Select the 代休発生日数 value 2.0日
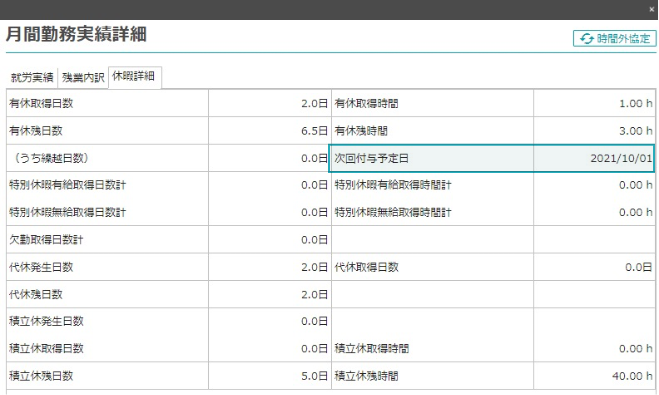Image resolution: width=659 pixels, height=395 pixels. (x=314, y=267)
